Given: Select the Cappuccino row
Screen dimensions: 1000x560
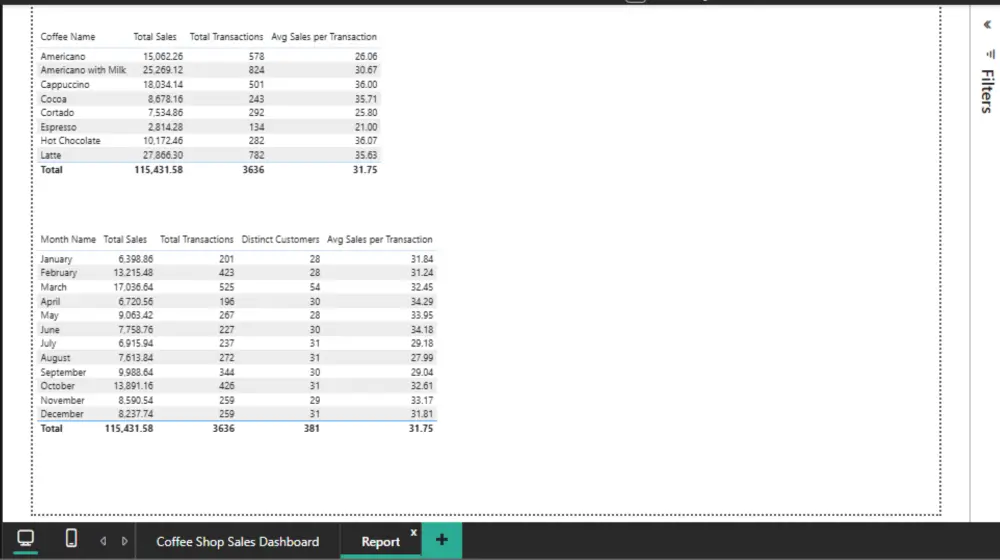Looking at the screenshot, I should (209, 84).
